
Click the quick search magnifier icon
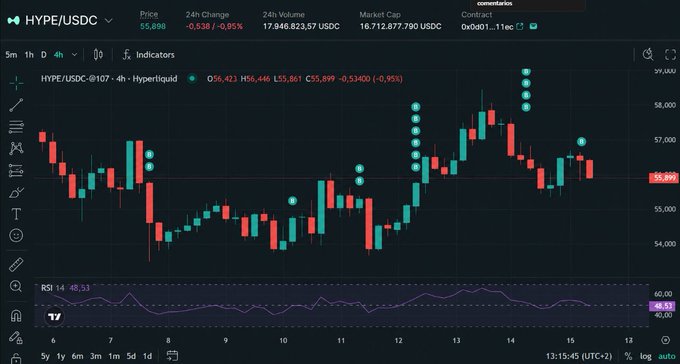[648, 55]
